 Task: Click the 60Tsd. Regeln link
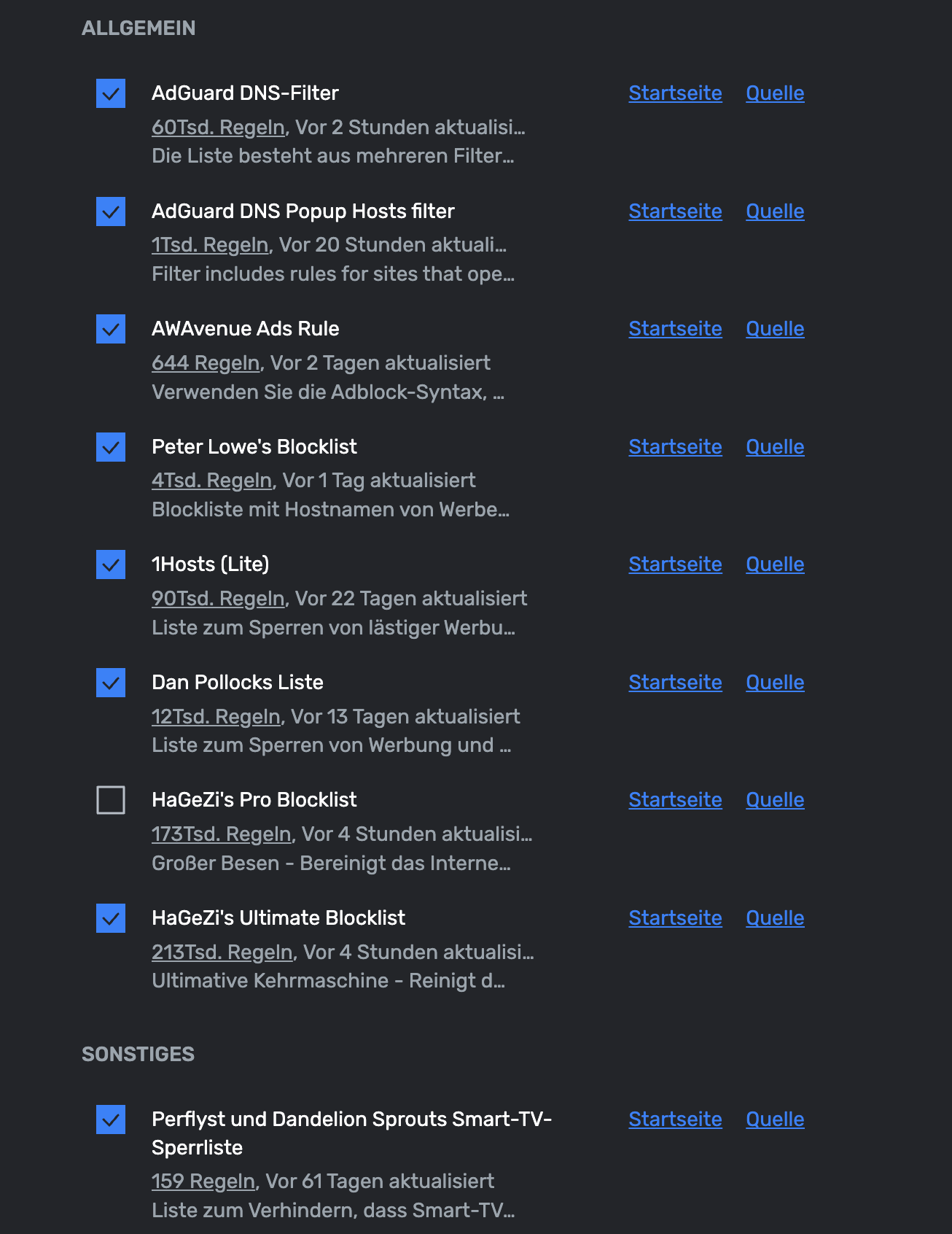coord(218,128)
